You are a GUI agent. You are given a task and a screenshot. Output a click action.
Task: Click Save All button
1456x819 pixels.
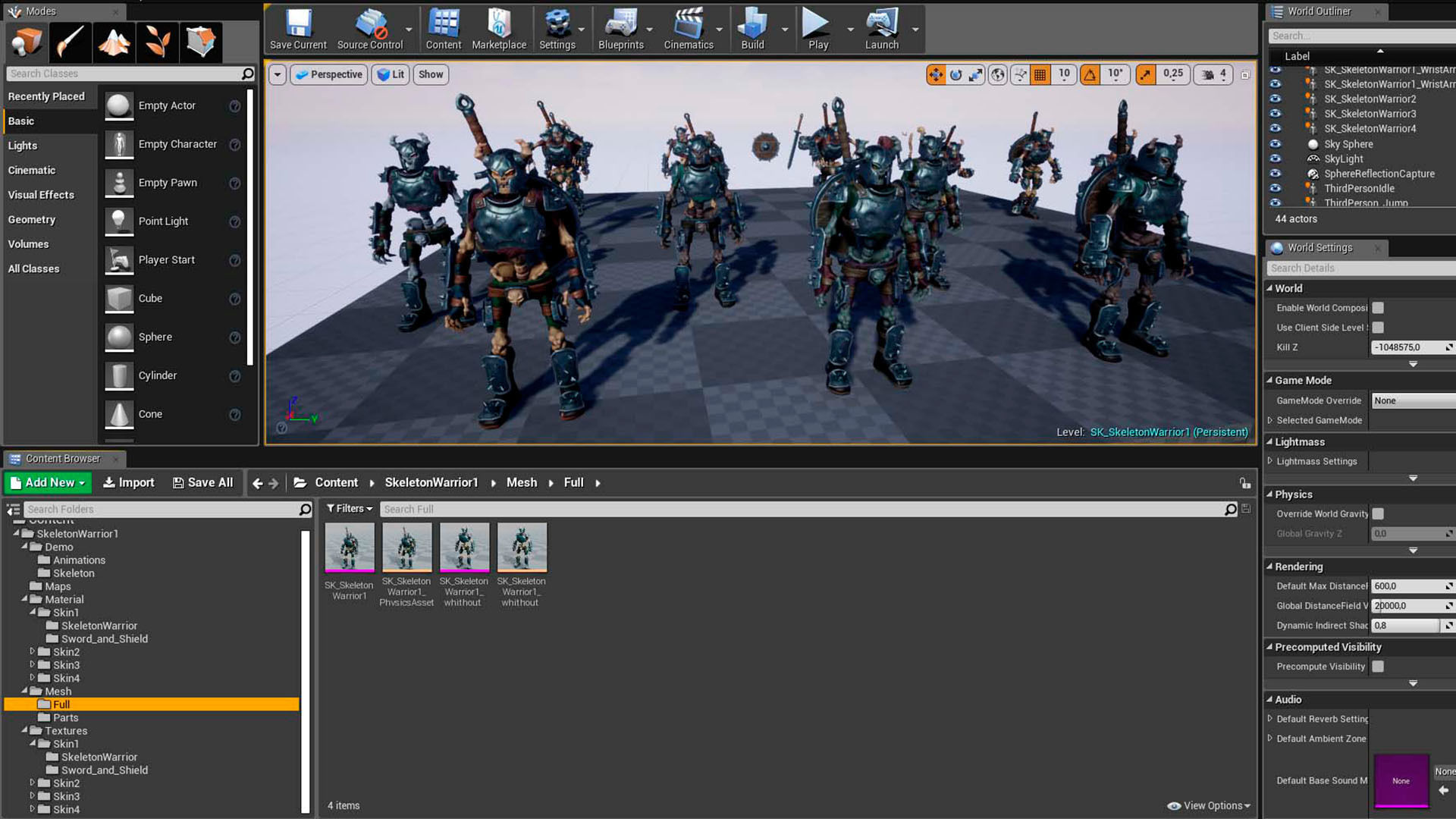click(202, 483)
